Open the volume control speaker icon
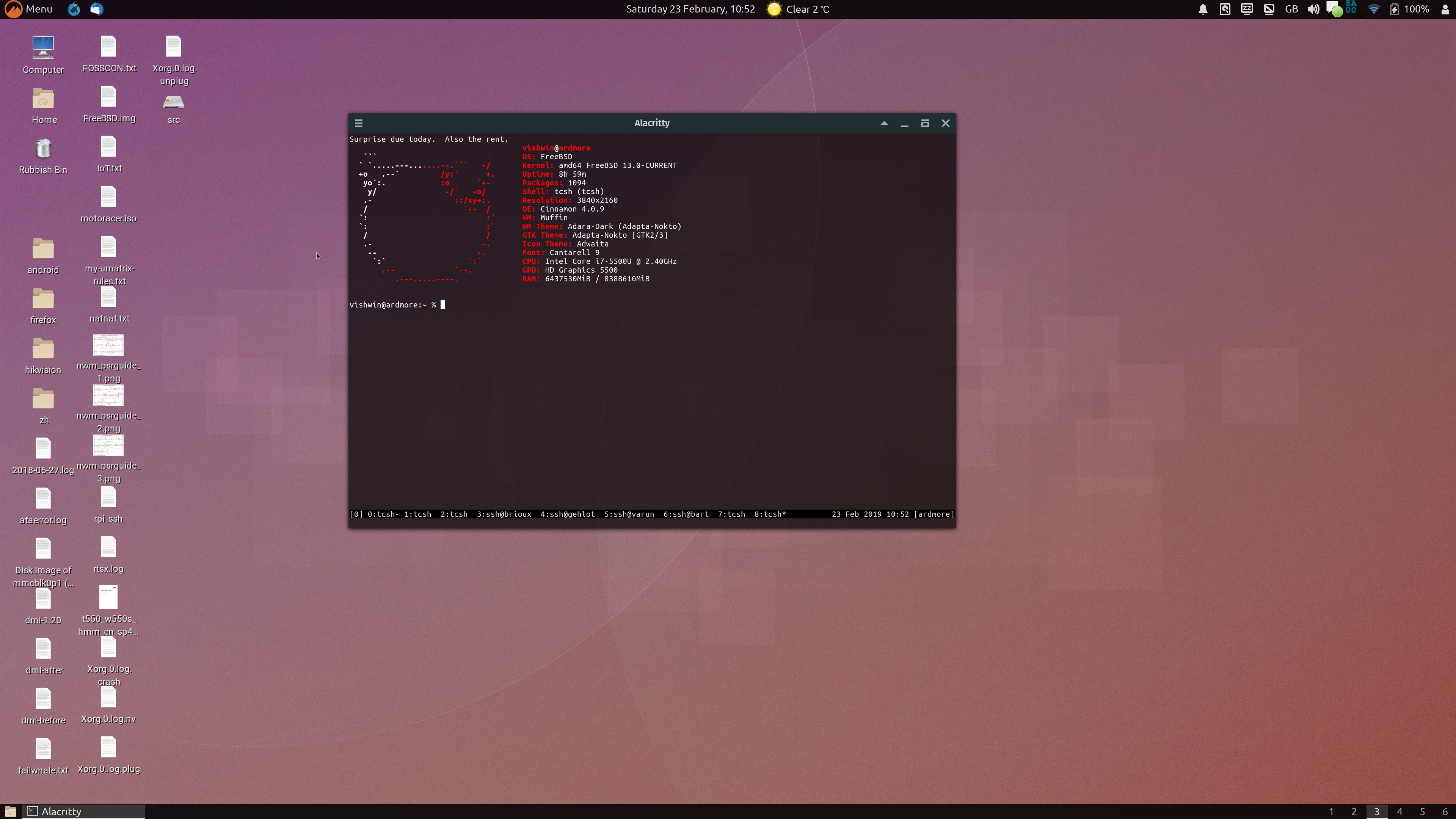Image resolution: width=1456 pixels, height=819 pixels. pyautogui.click(x=1313, y=9)
